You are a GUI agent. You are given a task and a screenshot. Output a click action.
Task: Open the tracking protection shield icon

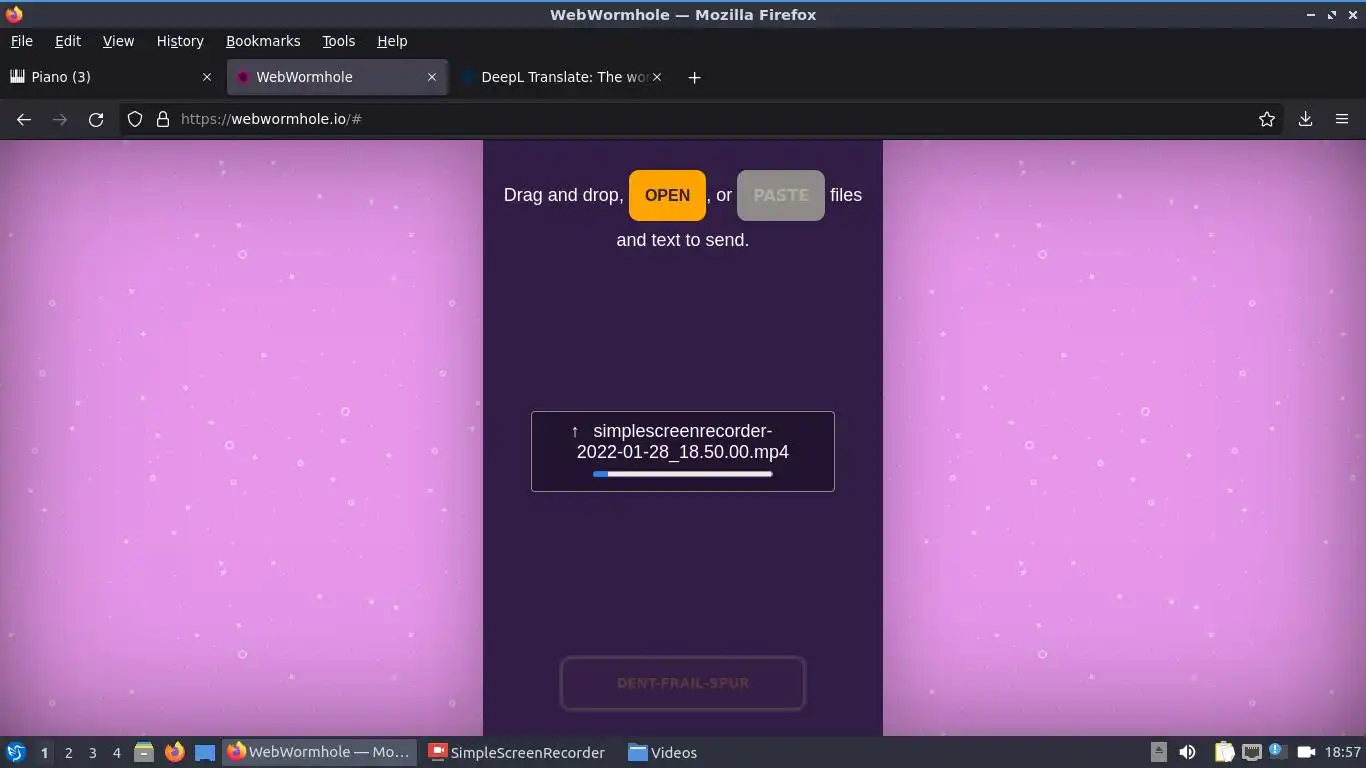(x=135, y=119)
